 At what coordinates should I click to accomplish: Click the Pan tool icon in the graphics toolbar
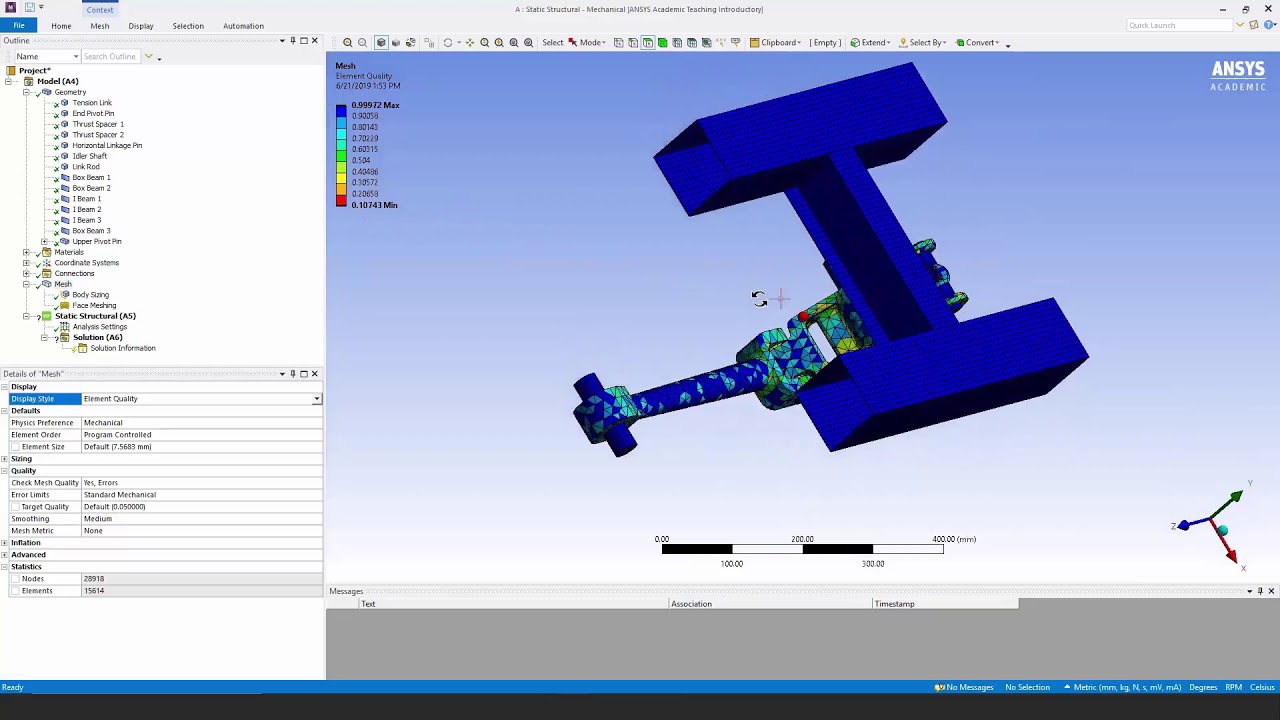click(470, 43)
